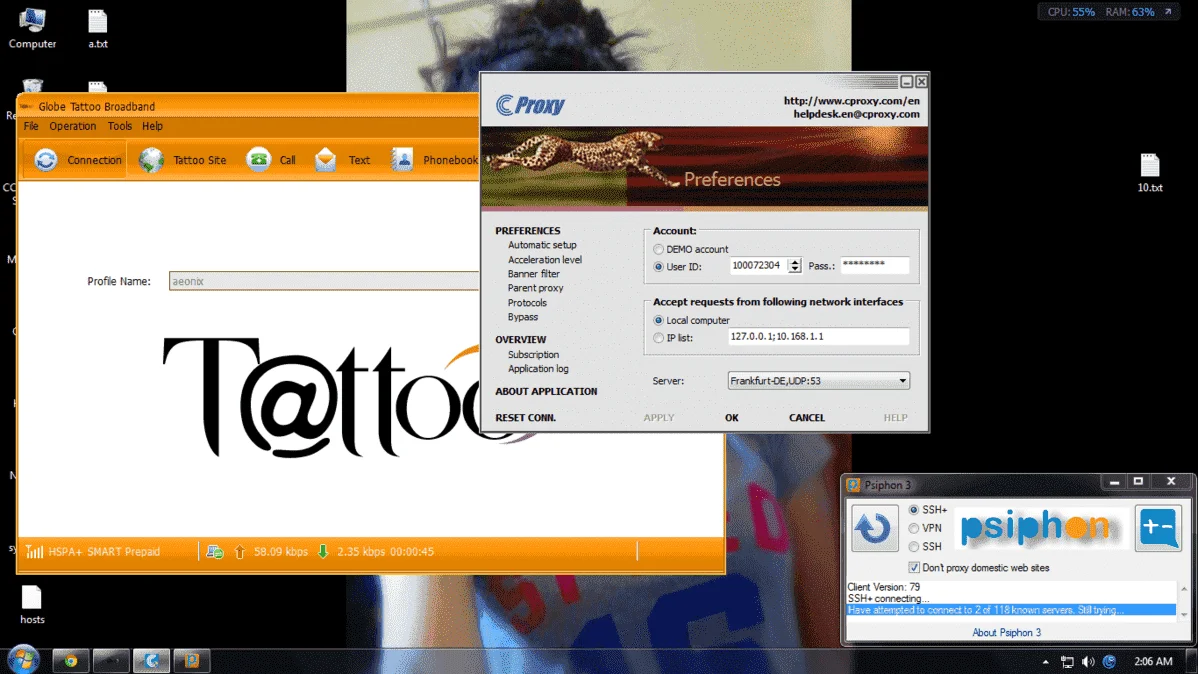Click CANCEL in CProxy Preferences
This screenshot has width=1198, height=674.
[x=807, y=418]
